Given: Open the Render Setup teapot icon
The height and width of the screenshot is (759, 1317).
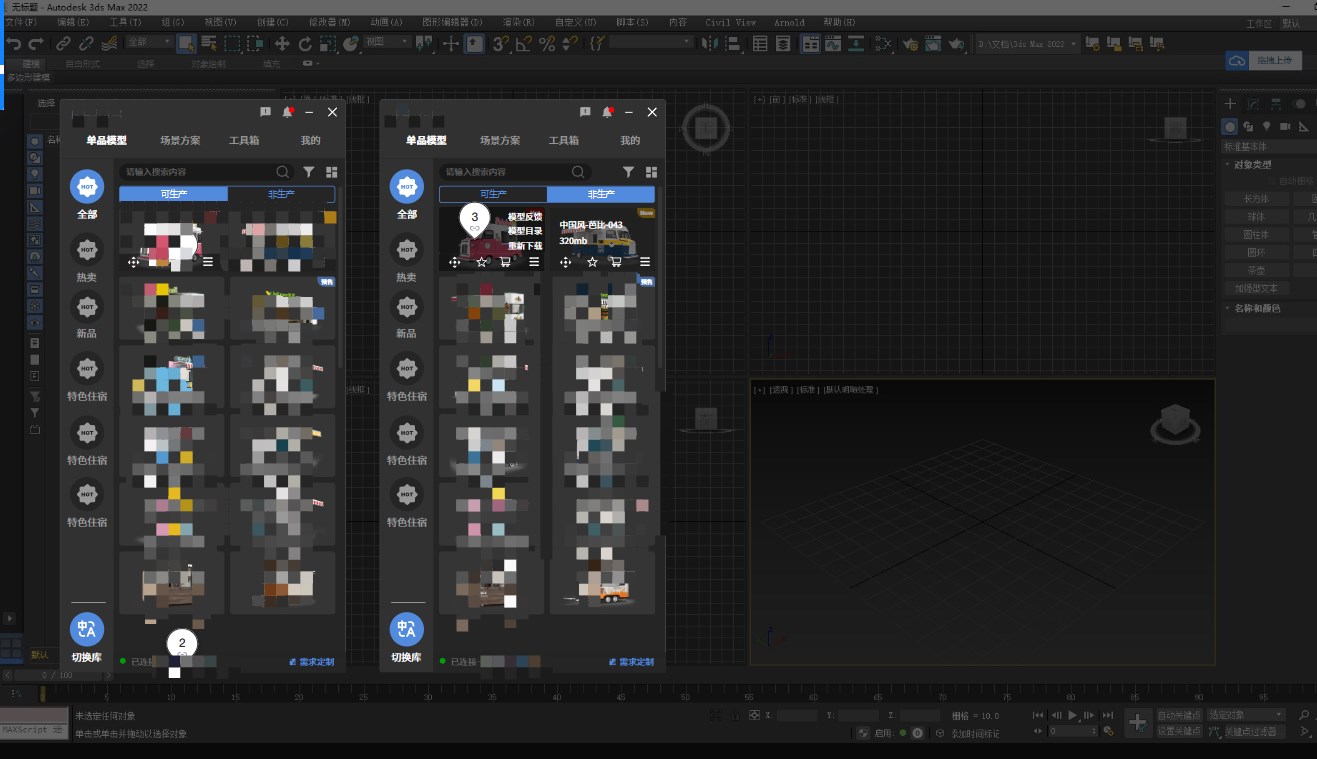Looking at the screenshot, I should (910, 43).
